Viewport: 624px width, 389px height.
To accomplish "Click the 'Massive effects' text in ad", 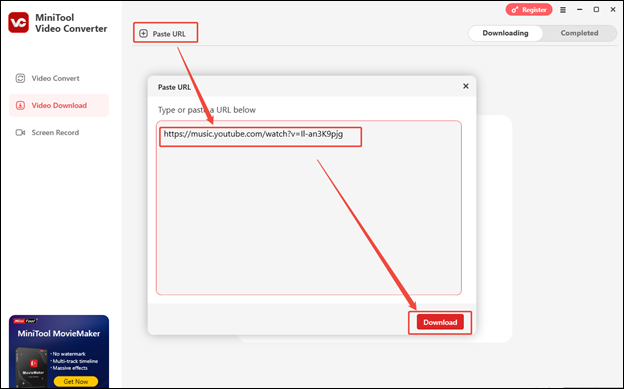I will [69, 368].
